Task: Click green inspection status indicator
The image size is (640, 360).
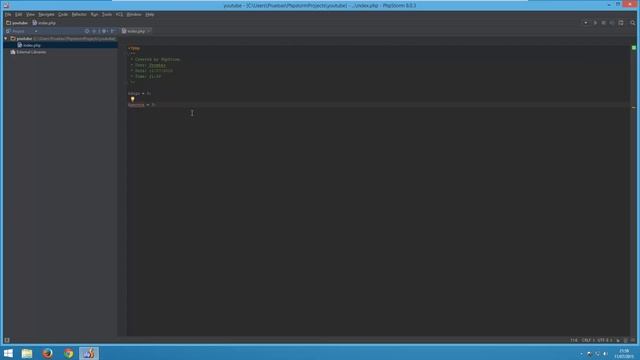Action: [634, 48]
